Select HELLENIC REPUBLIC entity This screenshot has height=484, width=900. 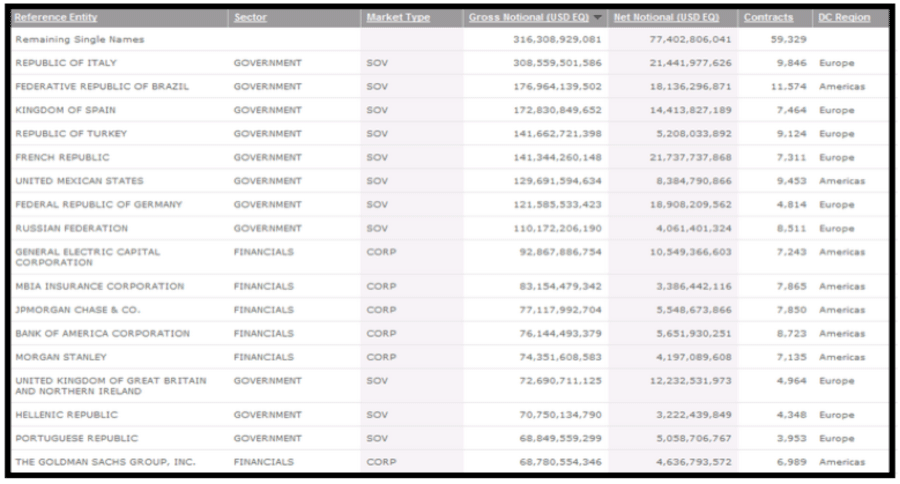coord(67,415)
